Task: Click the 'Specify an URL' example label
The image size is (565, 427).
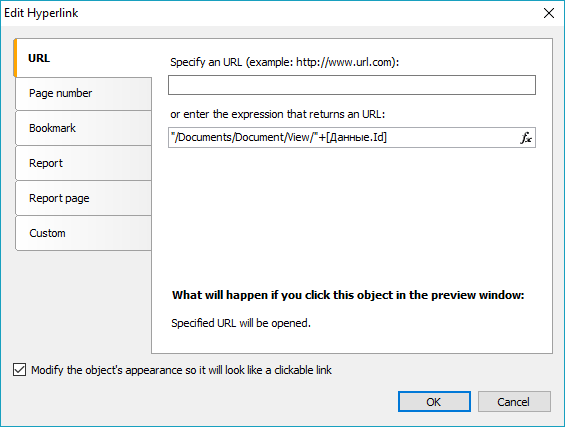Action: (x=285, y=62)
